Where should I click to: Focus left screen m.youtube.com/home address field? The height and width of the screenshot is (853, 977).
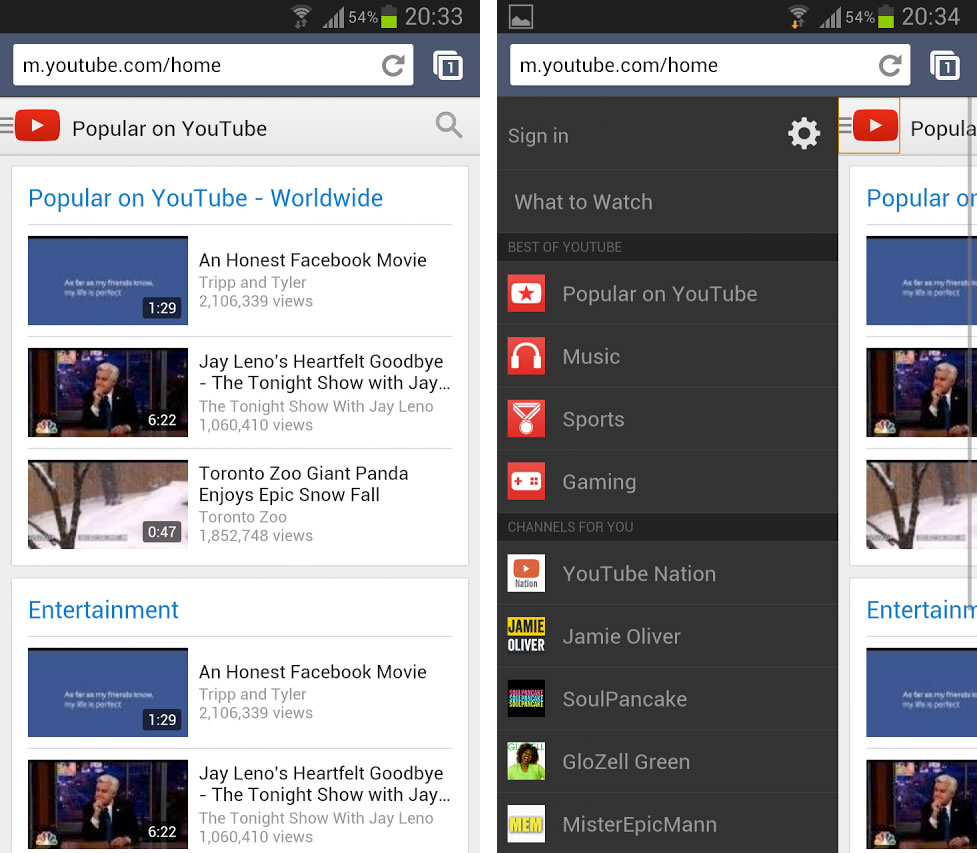213,65
